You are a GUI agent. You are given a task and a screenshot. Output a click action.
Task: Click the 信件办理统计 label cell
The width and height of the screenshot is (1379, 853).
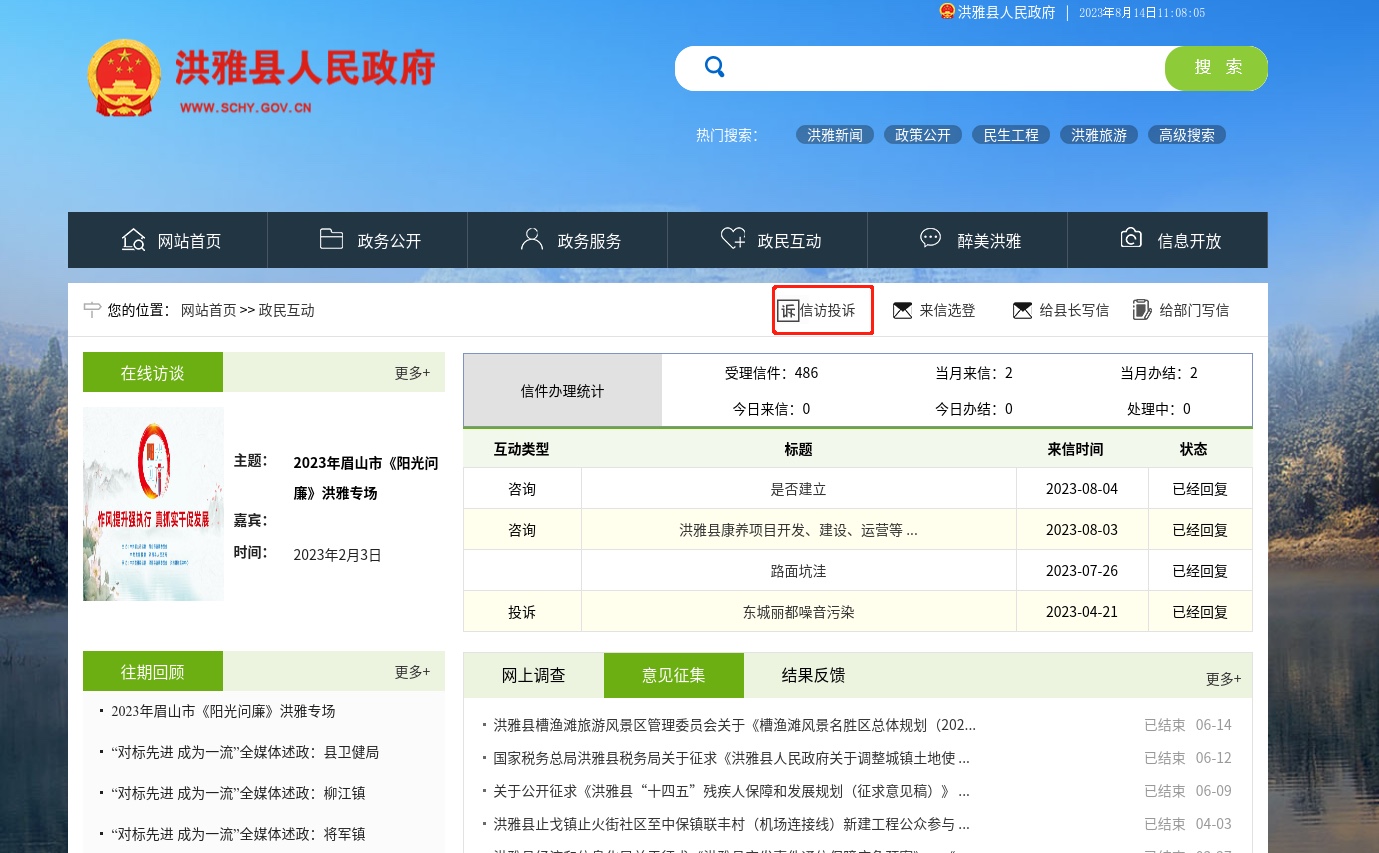562,391
